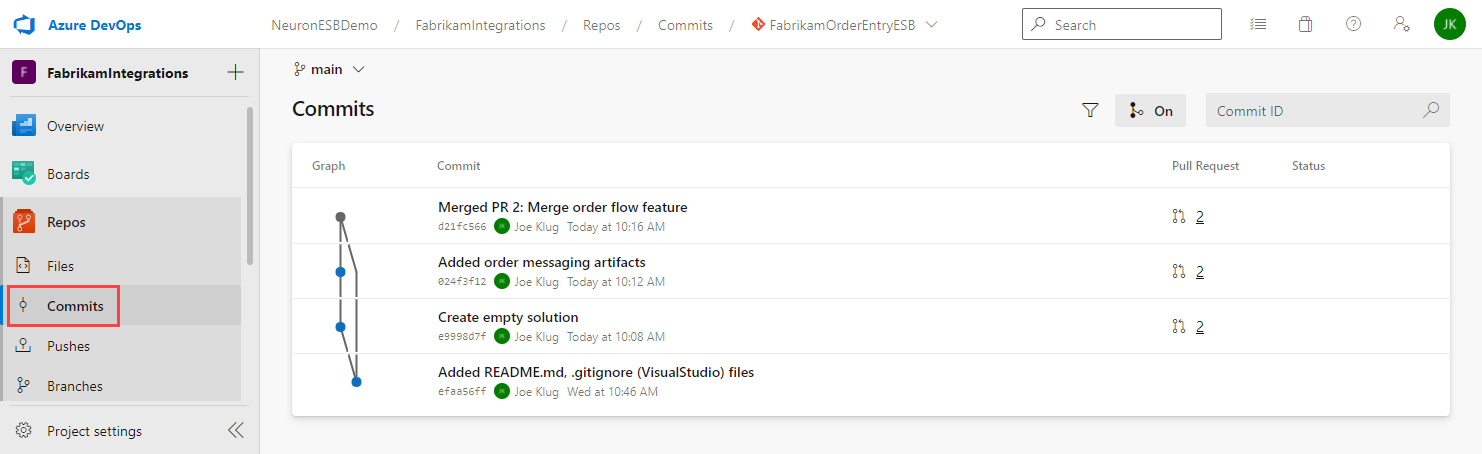Open the work items list icon
Image resolution: width=1482 pixels, height=454 pixels.
click(1258, 25)
